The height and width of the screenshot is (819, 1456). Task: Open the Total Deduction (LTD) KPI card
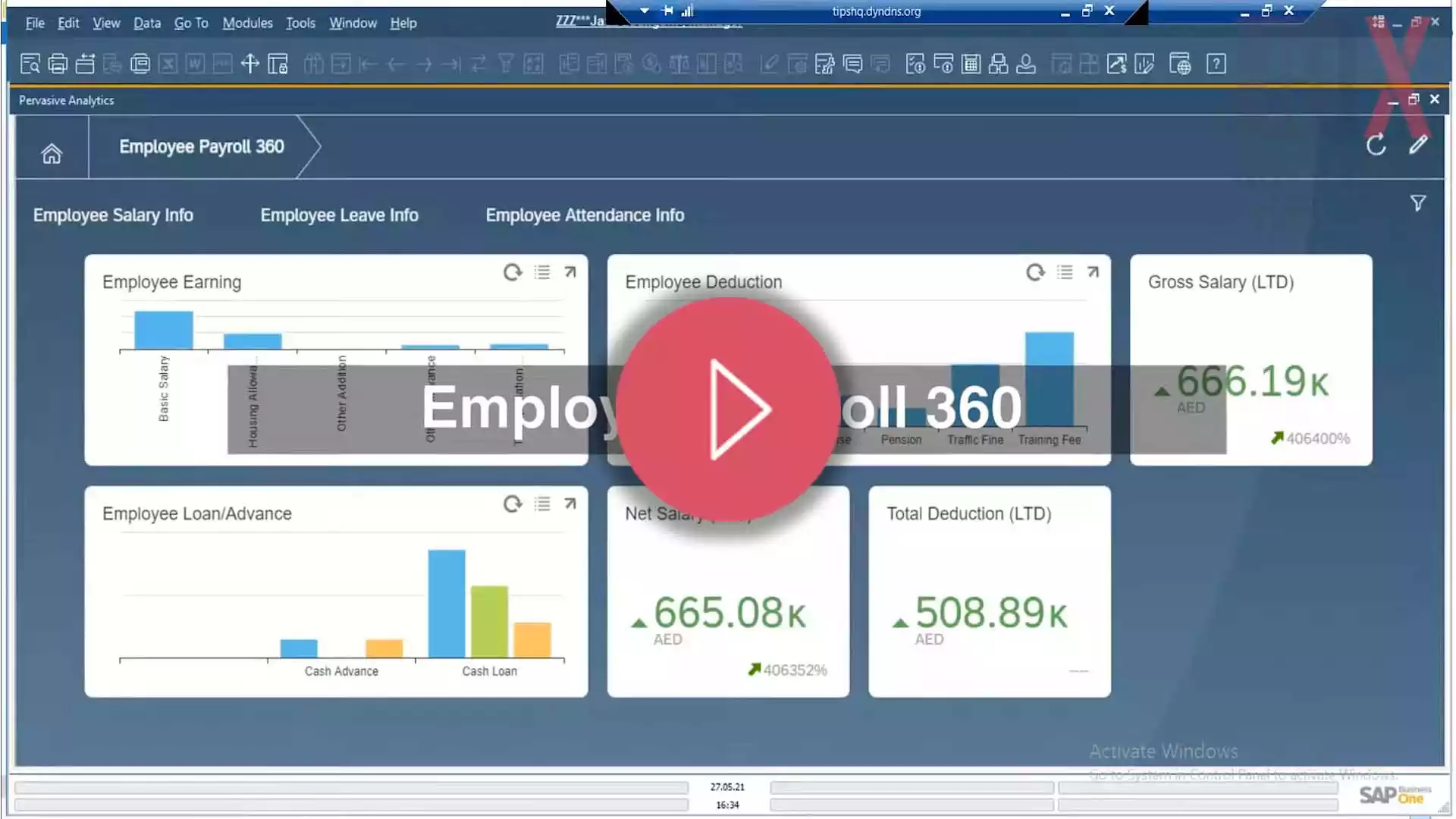click(x=990, y=591)
